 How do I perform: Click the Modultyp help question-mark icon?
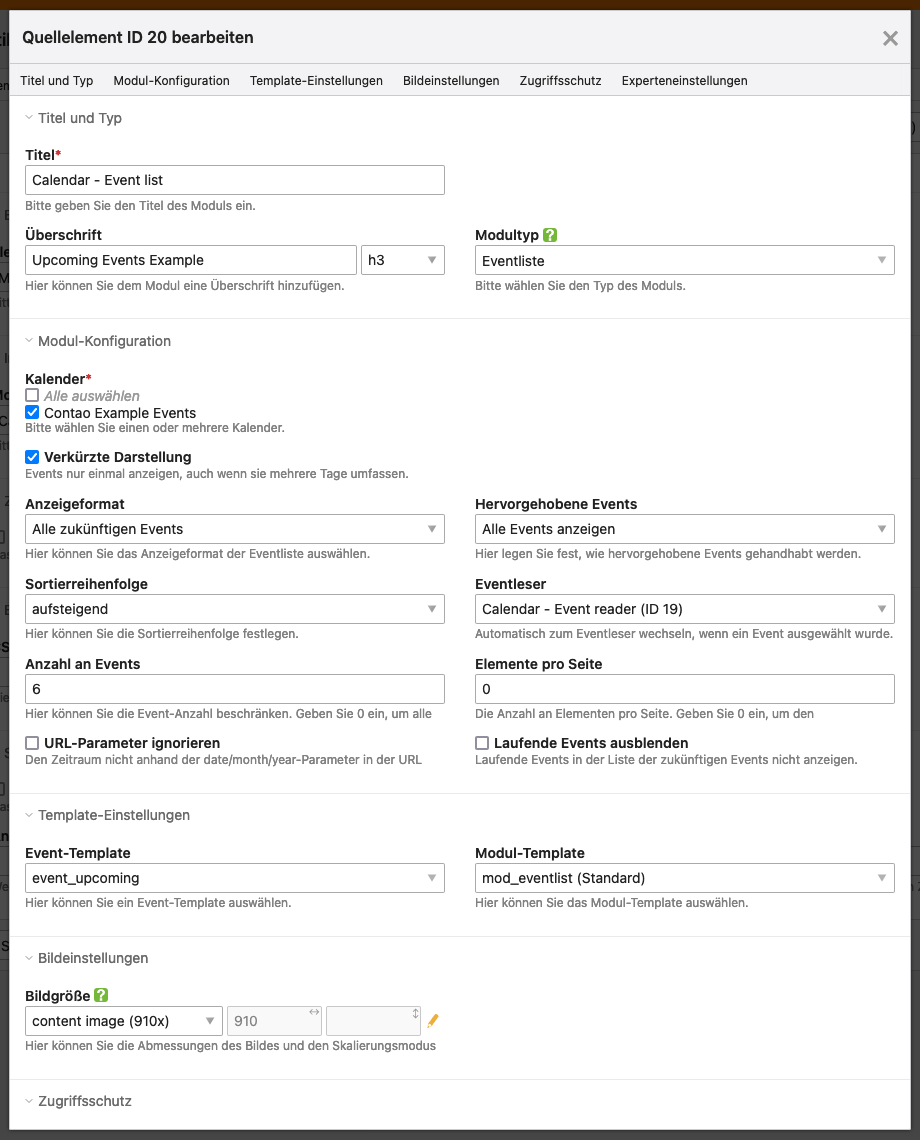click(x=550, y=235)
